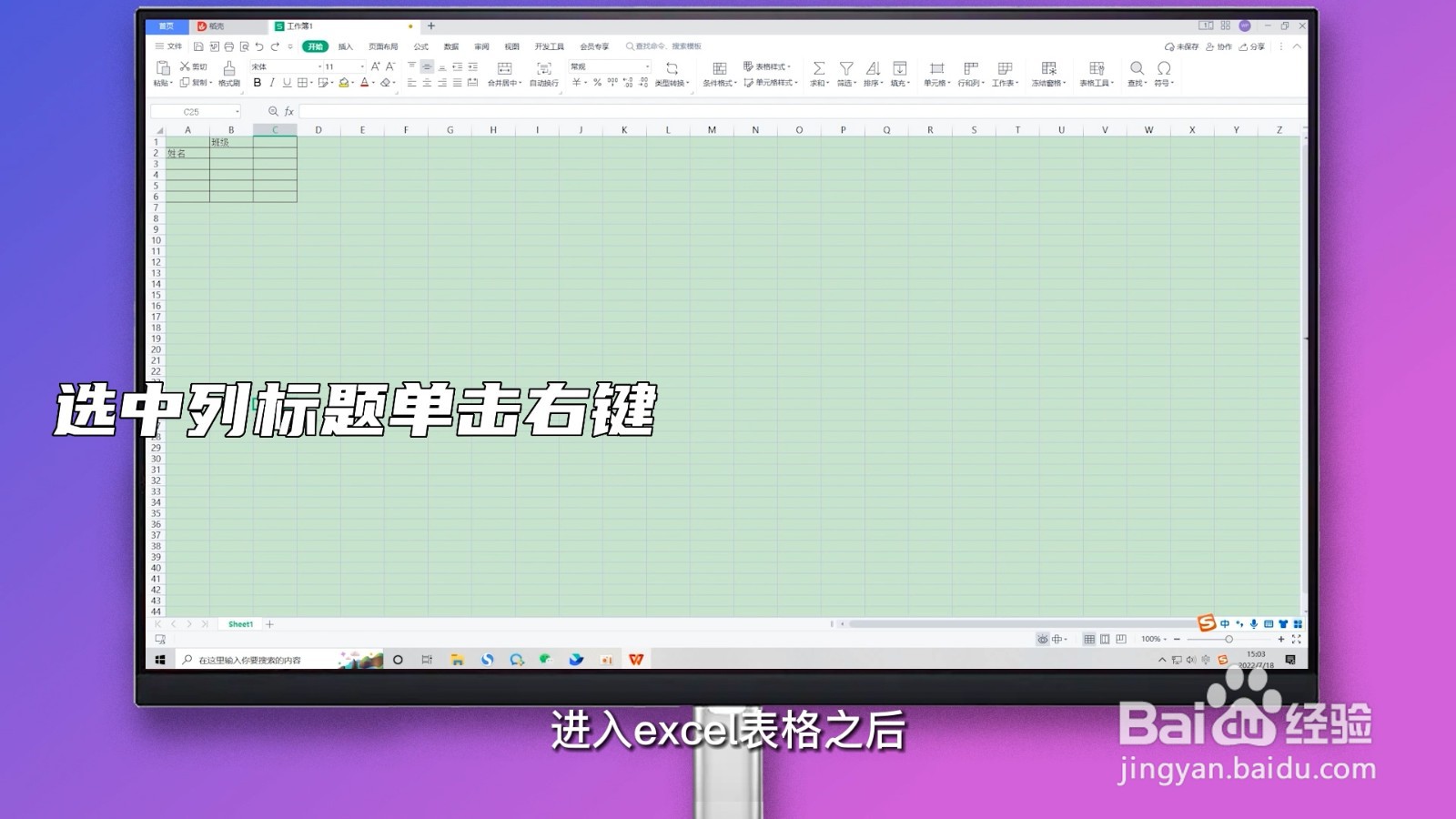
Task: Switch to the Formulas (公式) tab
Action: (x=421, y=46)
